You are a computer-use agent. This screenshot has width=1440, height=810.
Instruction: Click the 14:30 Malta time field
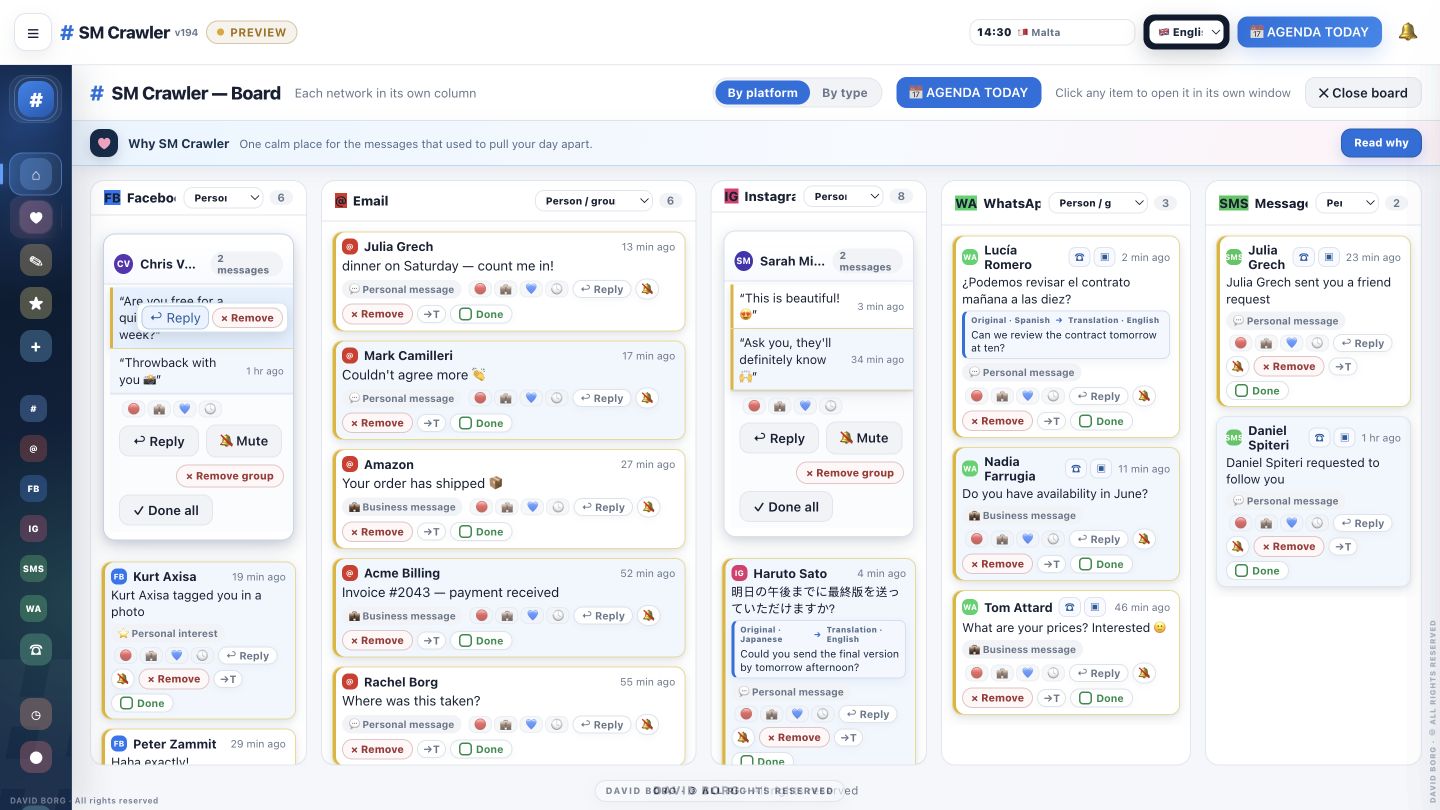pyautogui.click(x=1052, y=32)
